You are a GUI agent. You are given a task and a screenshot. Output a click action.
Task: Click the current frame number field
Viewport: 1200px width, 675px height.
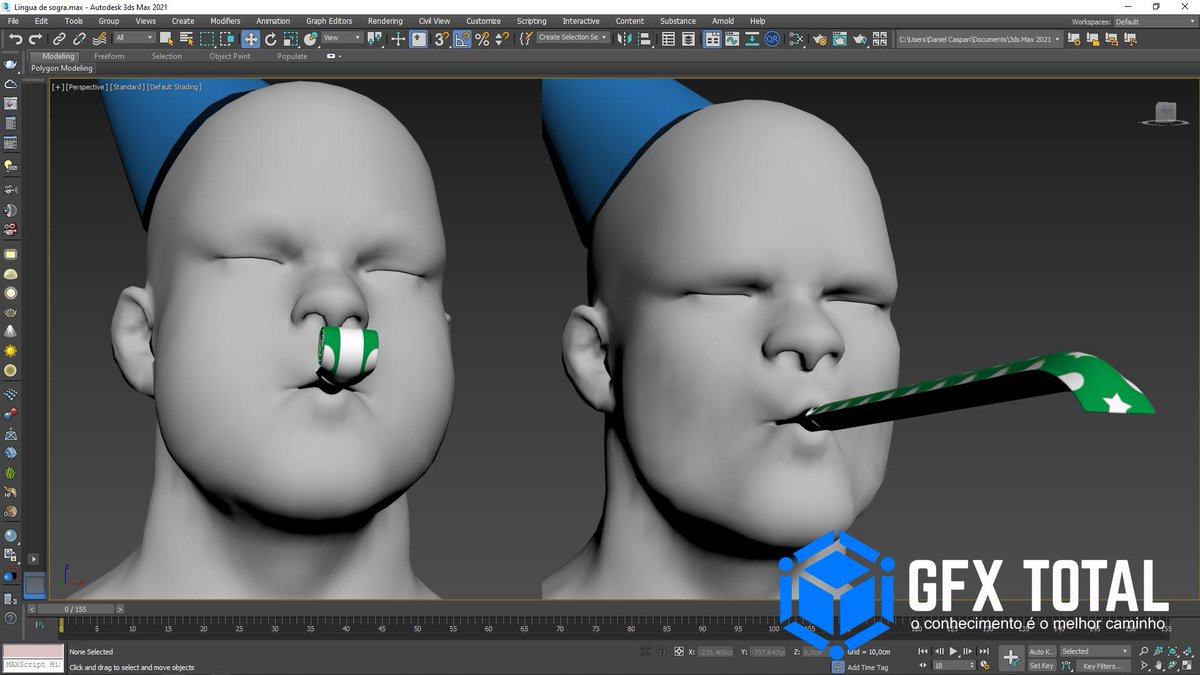[x=954, y=665]
